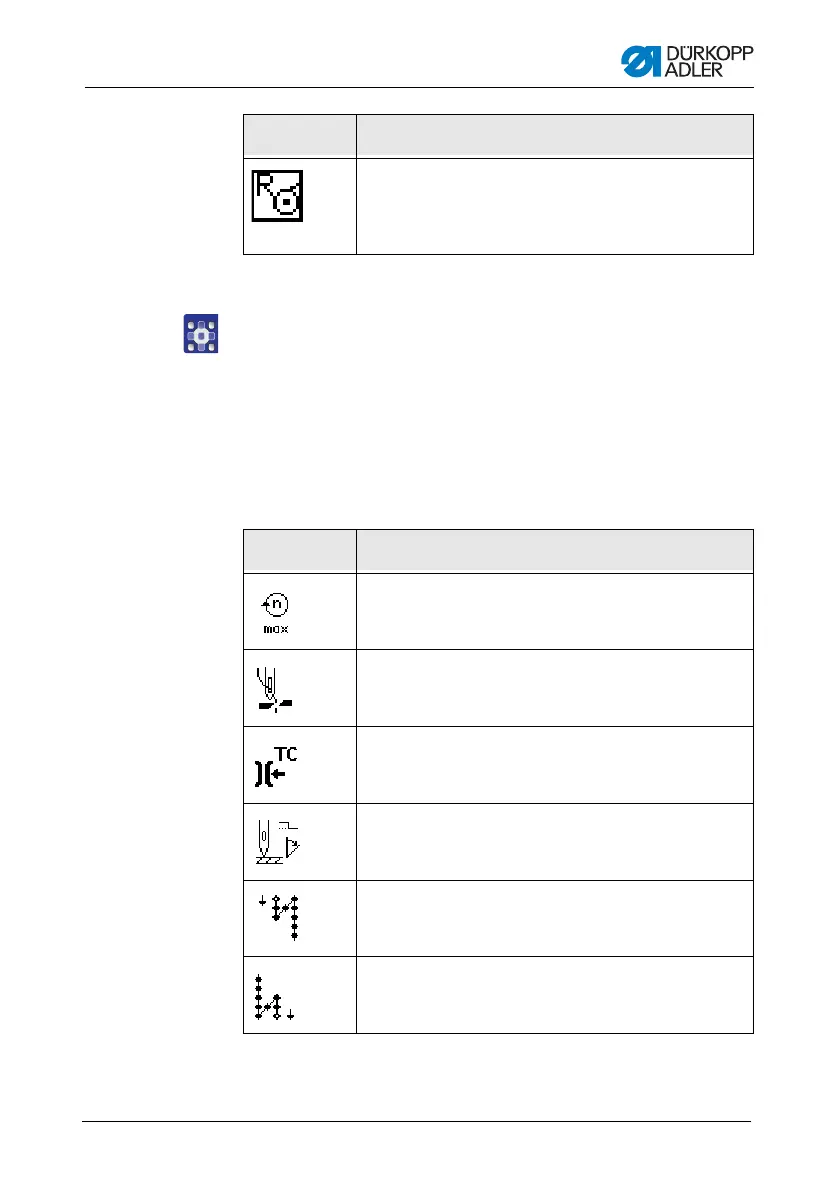Pick the needle and foot lift icon
This screenshot has height=1192, width=838.
[x=278, y=842]
